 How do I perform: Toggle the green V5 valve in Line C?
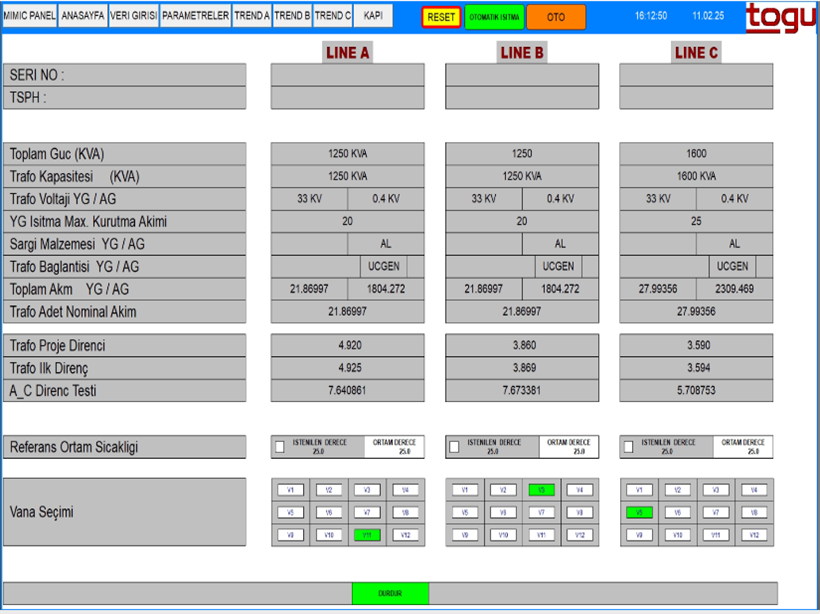tap(639, 512)
